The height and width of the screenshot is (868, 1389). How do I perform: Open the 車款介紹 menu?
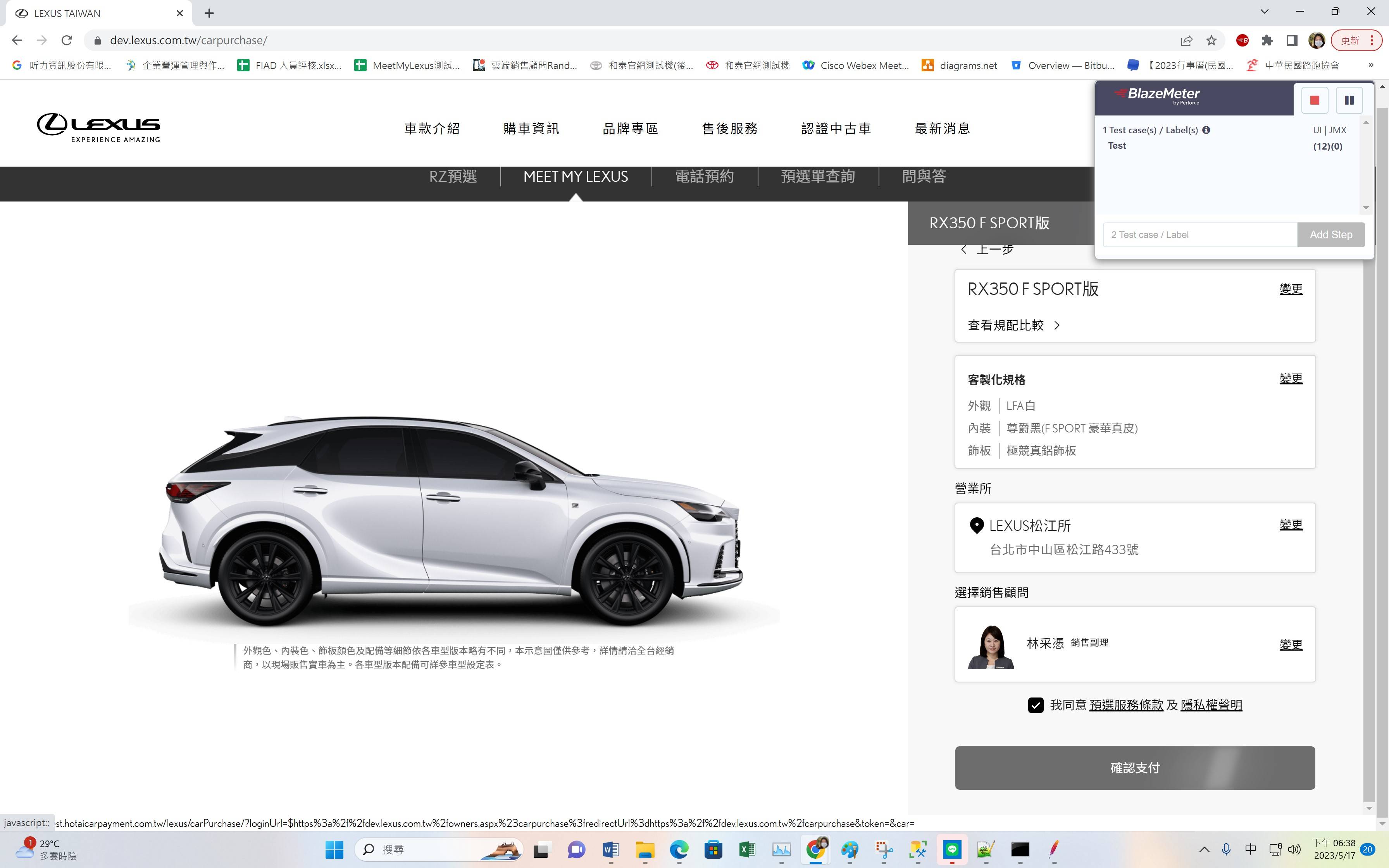(432, 129)
